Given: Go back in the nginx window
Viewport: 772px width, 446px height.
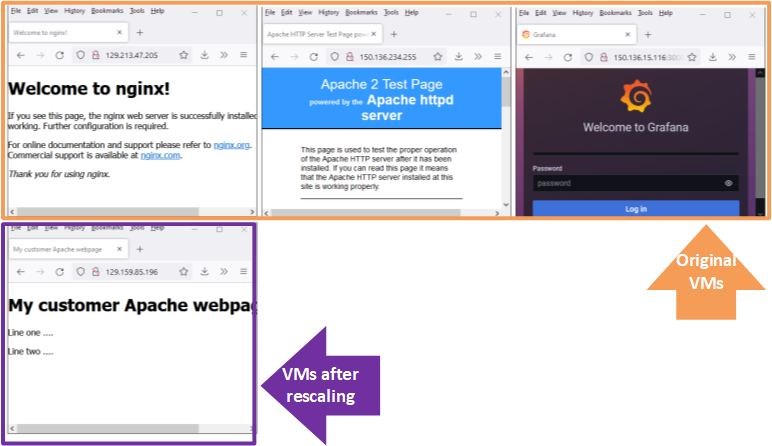Looking at the screenshot, I should click(20, 55).
